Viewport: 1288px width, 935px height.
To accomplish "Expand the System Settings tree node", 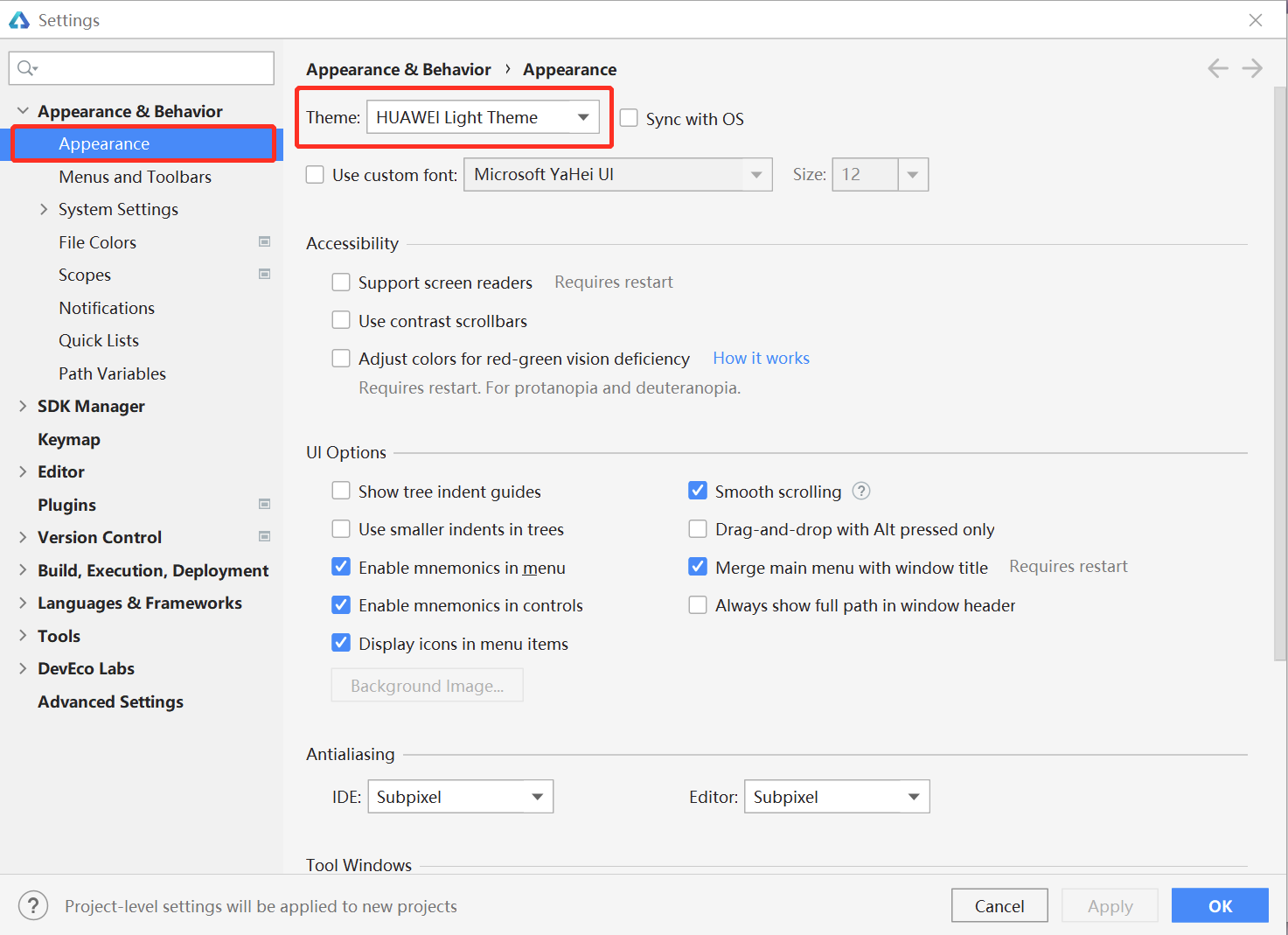I will [44, 209].
